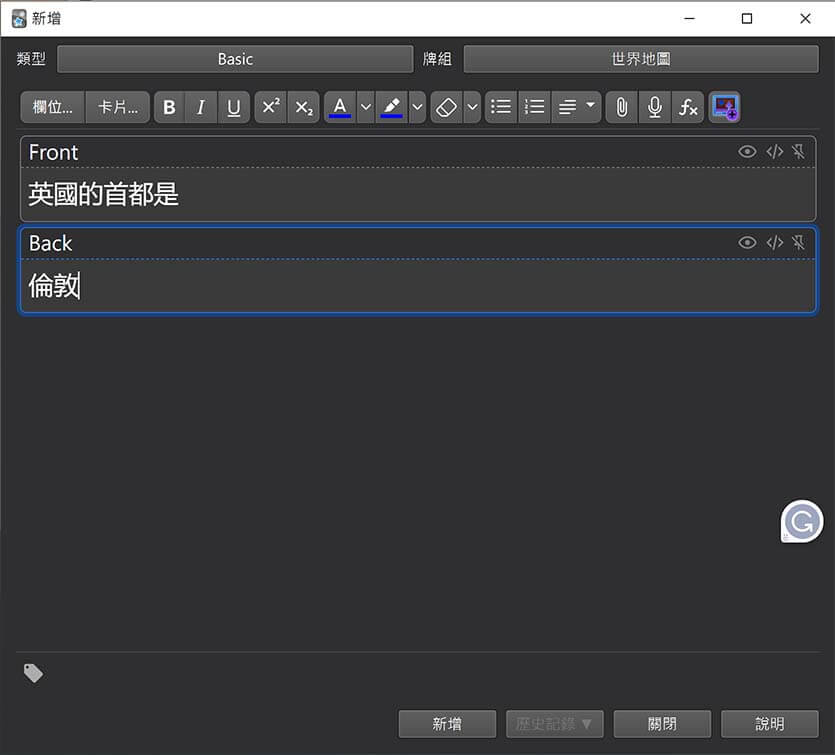Viewport: 835px width, 755px height.
Task: Insert an unordered bullet list
Action: coord(501,107)
